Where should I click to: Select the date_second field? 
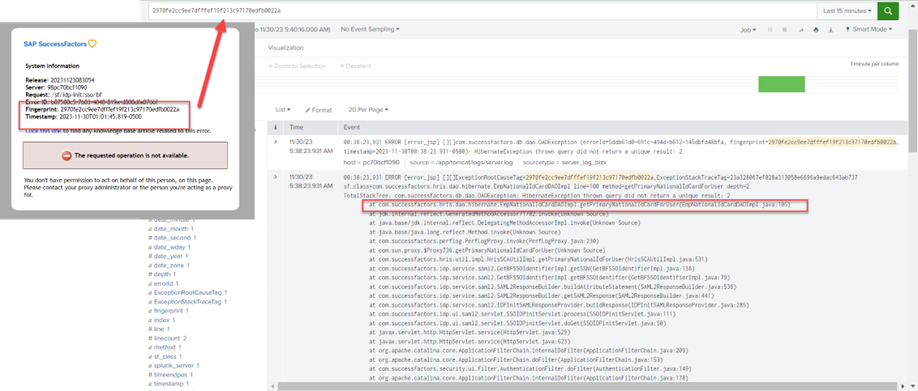172,238
